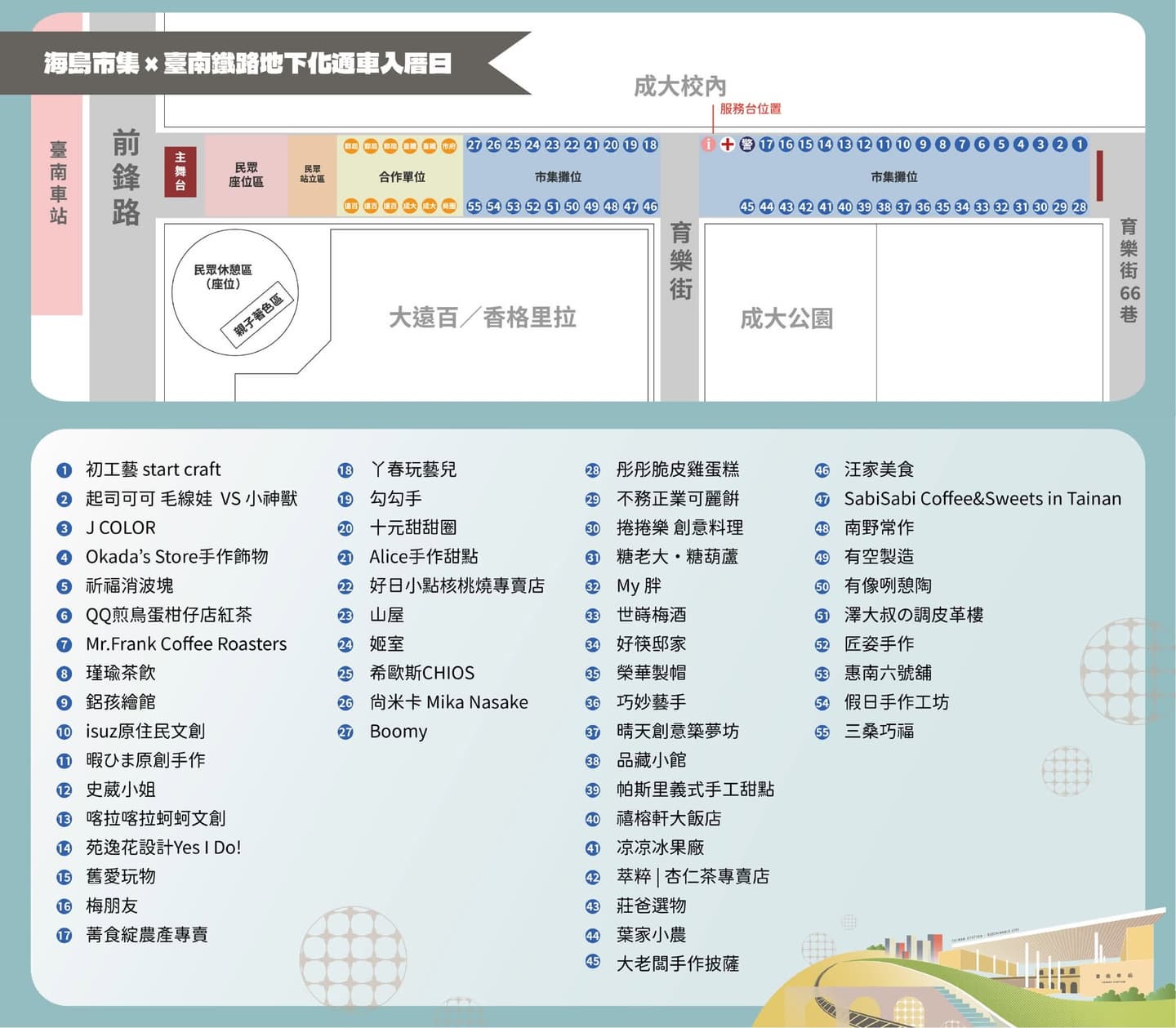Click the 親子著色區 label
Image resolution: width=1176 pixels, height=1028 pixels.
click(x=258, y=315)
